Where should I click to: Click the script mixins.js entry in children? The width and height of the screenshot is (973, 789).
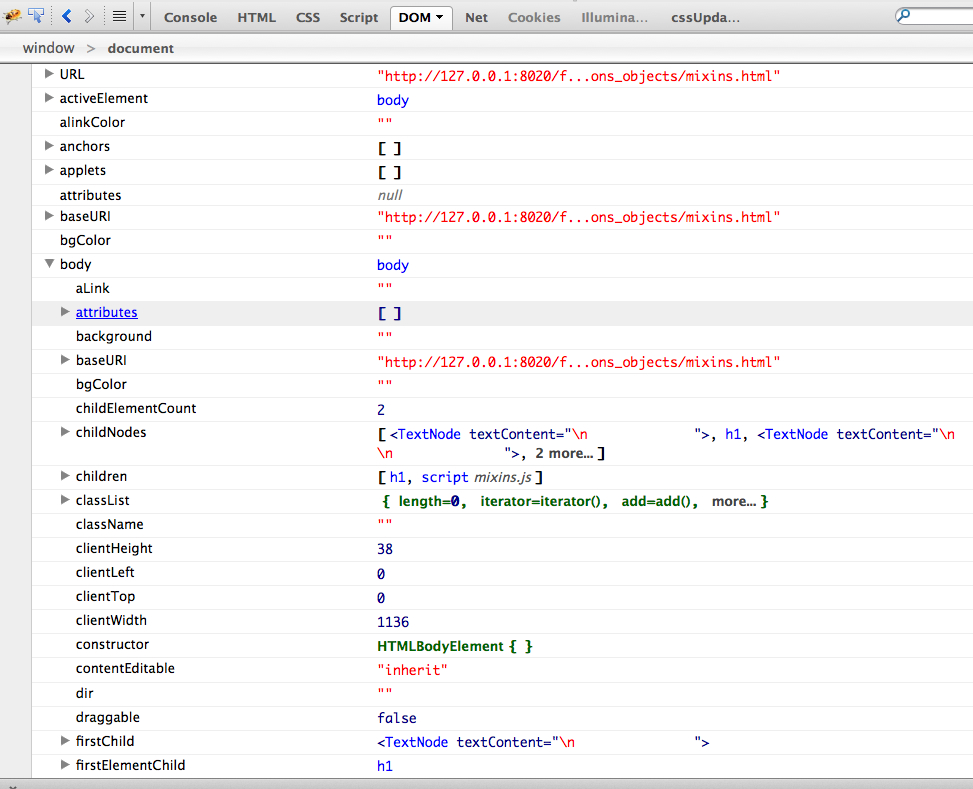coord(475,478)
